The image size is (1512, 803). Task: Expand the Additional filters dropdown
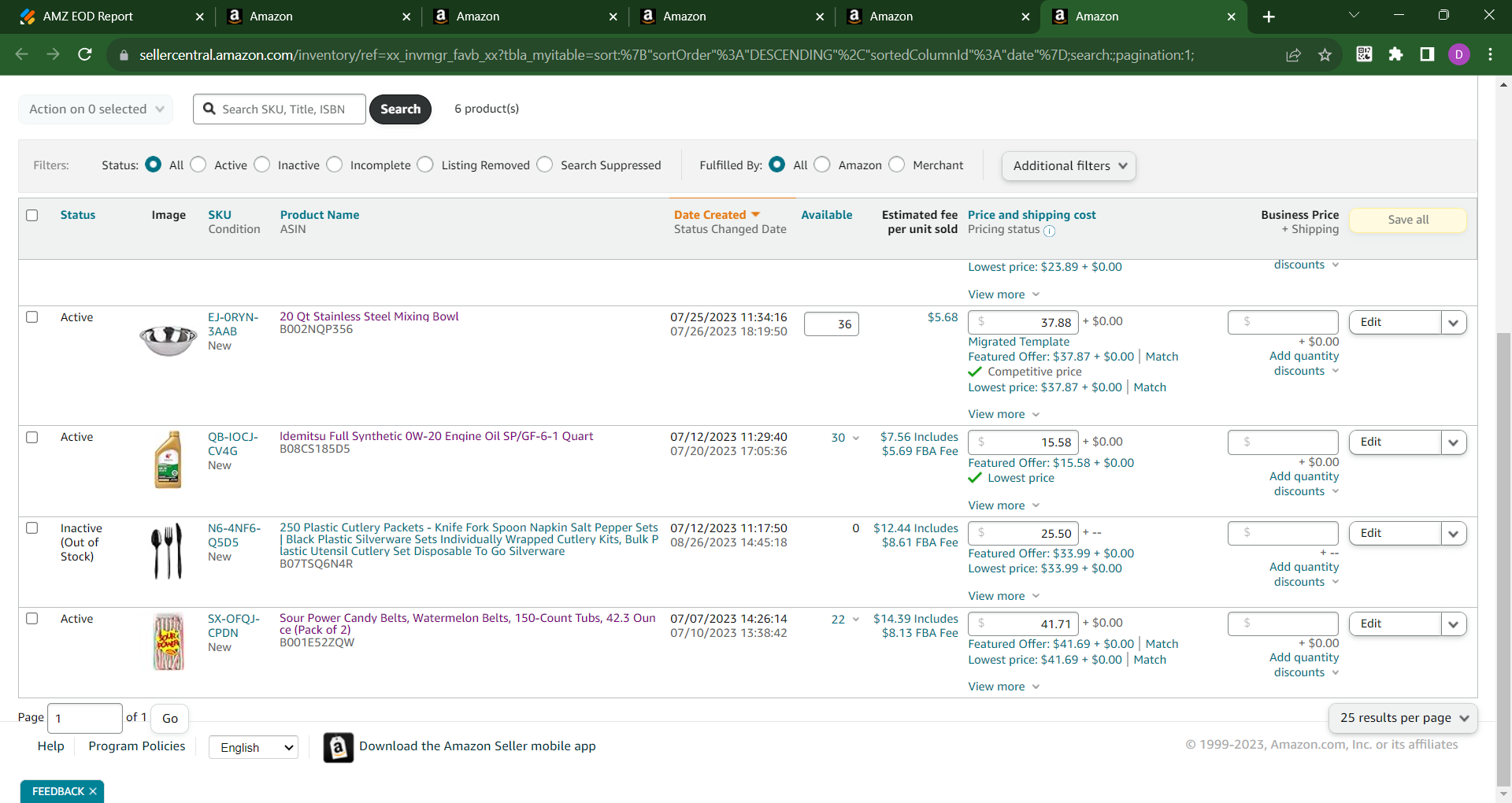[1069, 166]
